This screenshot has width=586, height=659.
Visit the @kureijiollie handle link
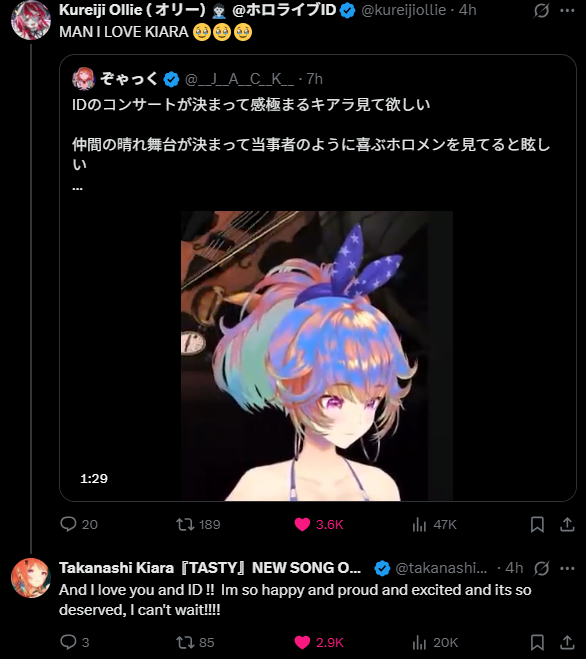pyautogui.click(x=404, y=10)
